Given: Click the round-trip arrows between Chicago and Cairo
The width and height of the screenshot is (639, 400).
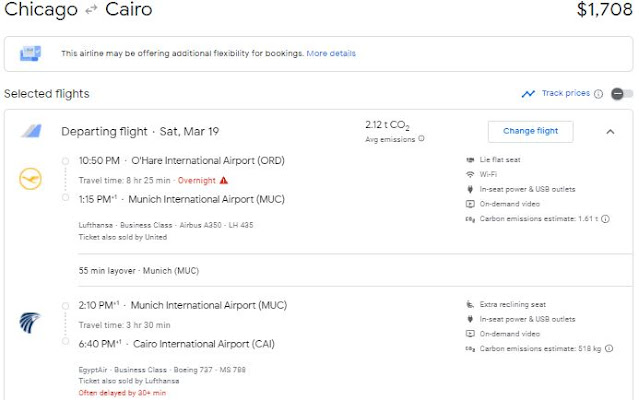Looking at the screenshot, I should [91, 10].
